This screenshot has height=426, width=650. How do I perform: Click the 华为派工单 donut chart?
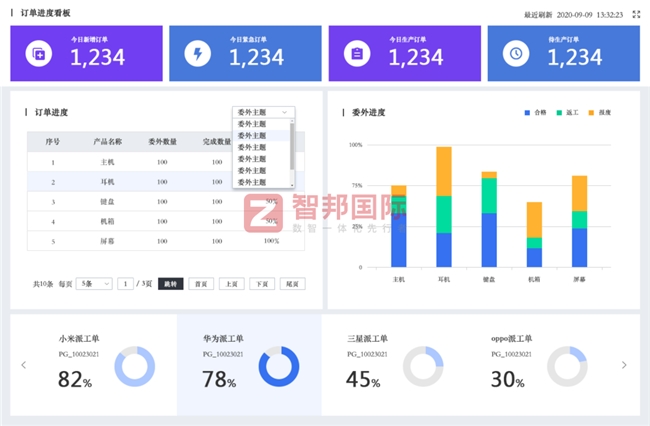279,367
